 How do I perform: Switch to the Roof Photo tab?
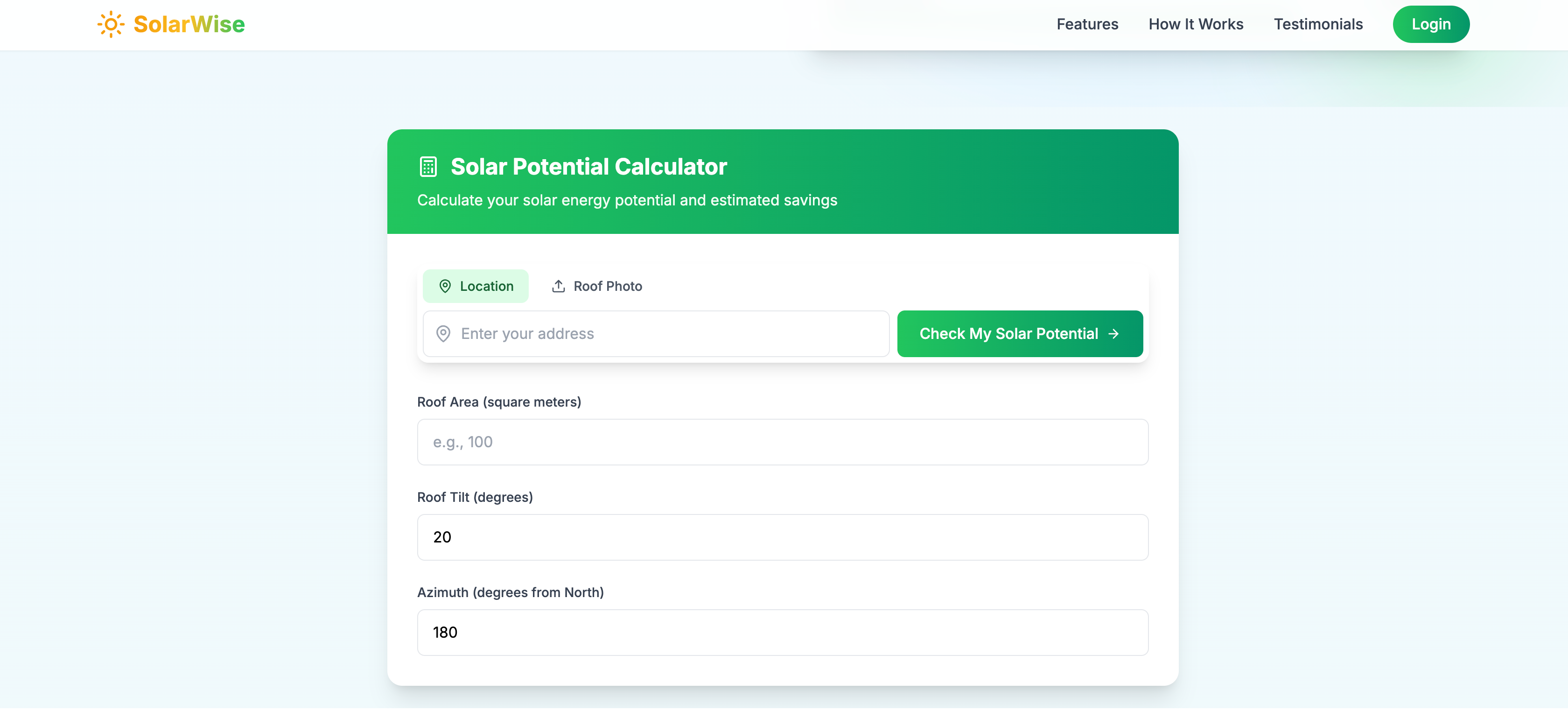point(596,286)
